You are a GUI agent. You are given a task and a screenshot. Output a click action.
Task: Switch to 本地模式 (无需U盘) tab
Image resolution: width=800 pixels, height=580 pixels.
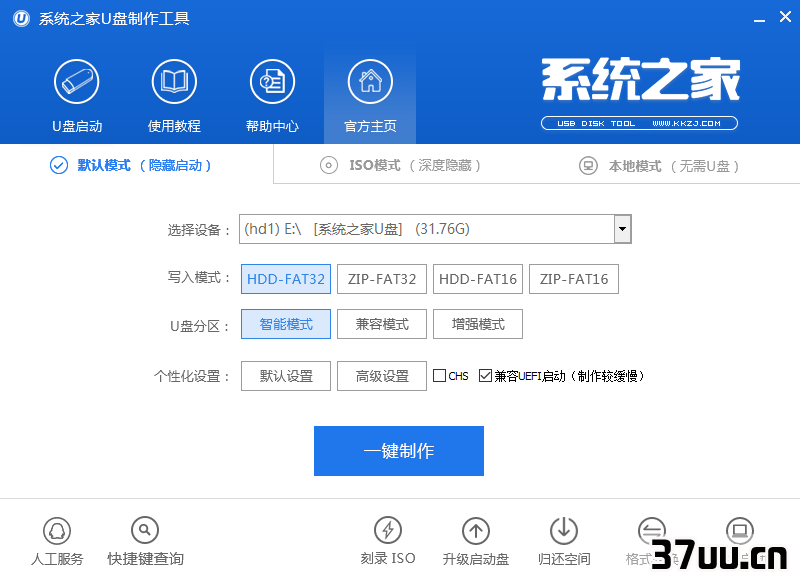coord(659,166)
